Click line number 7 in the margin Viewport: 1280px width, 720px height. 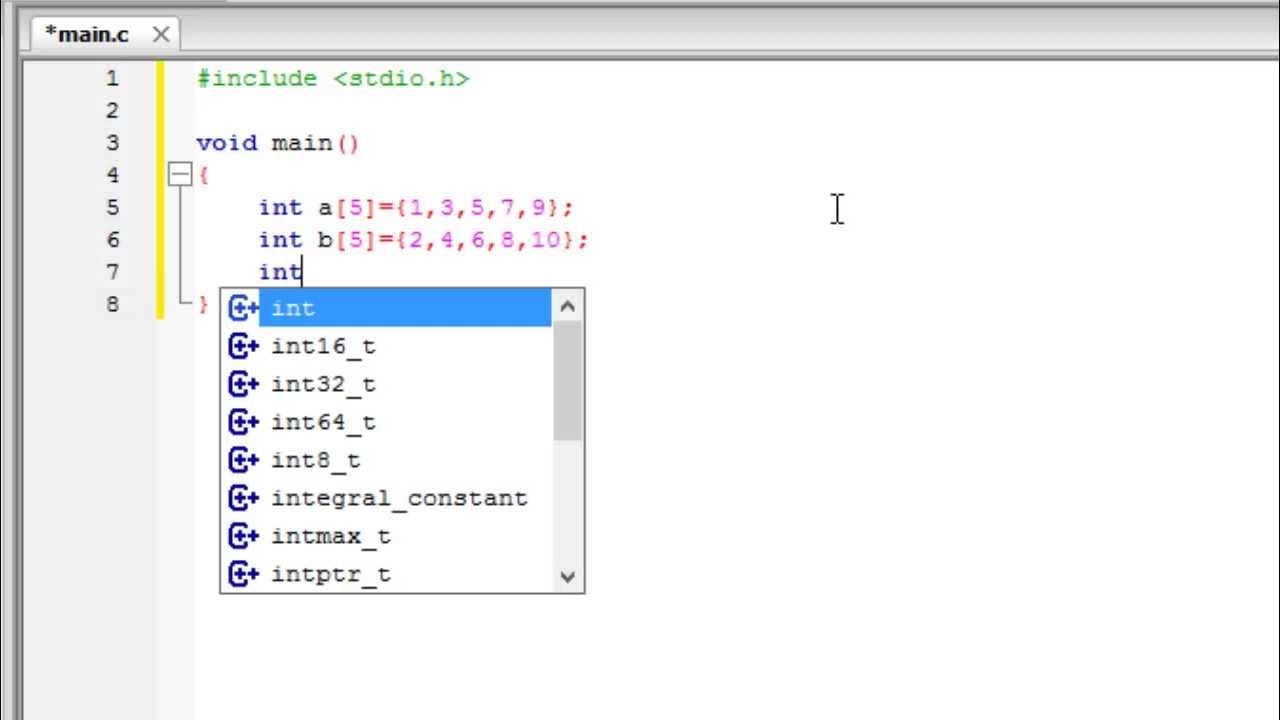pos(112,272)
